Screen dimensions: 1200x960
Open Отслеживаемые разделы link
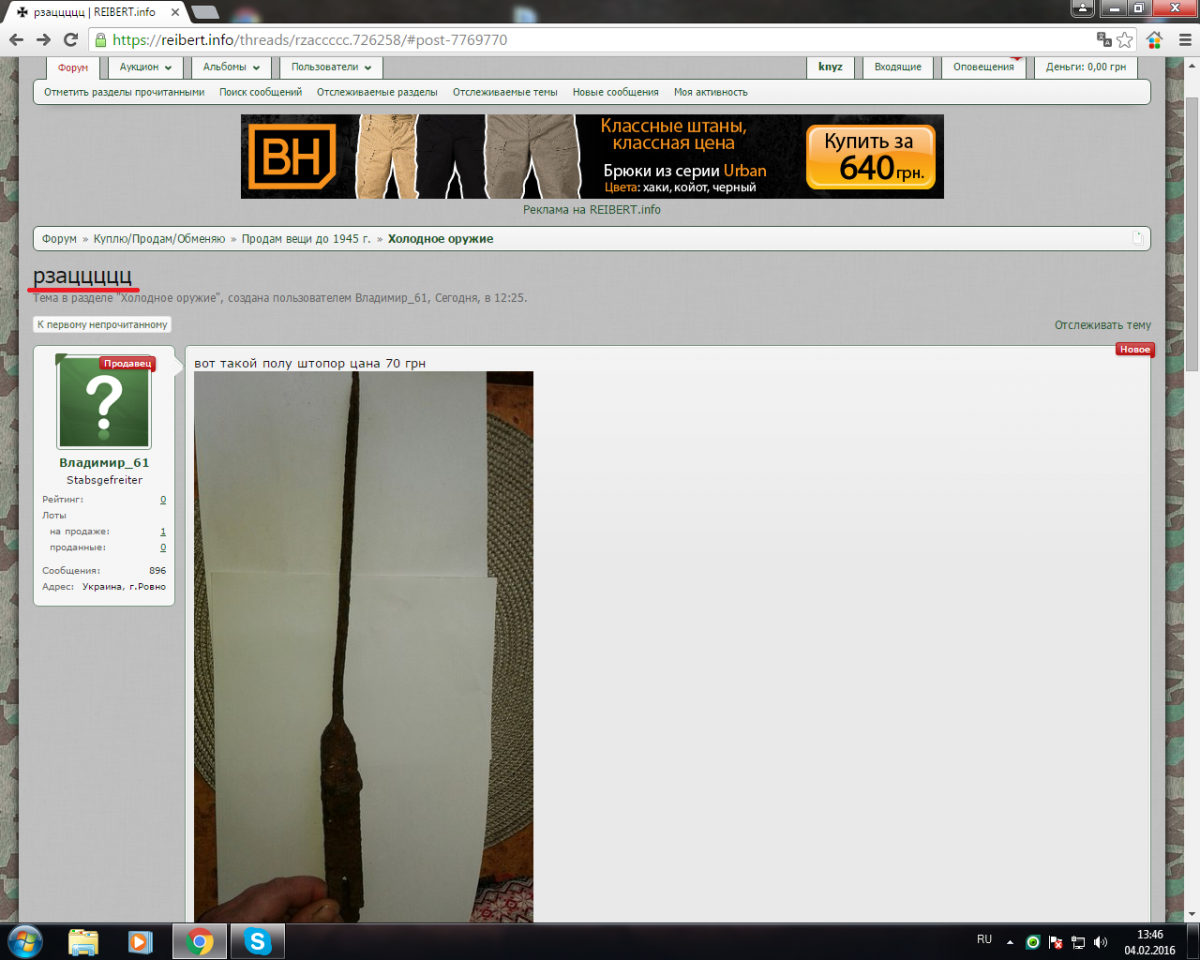click(x=377, y=92)
